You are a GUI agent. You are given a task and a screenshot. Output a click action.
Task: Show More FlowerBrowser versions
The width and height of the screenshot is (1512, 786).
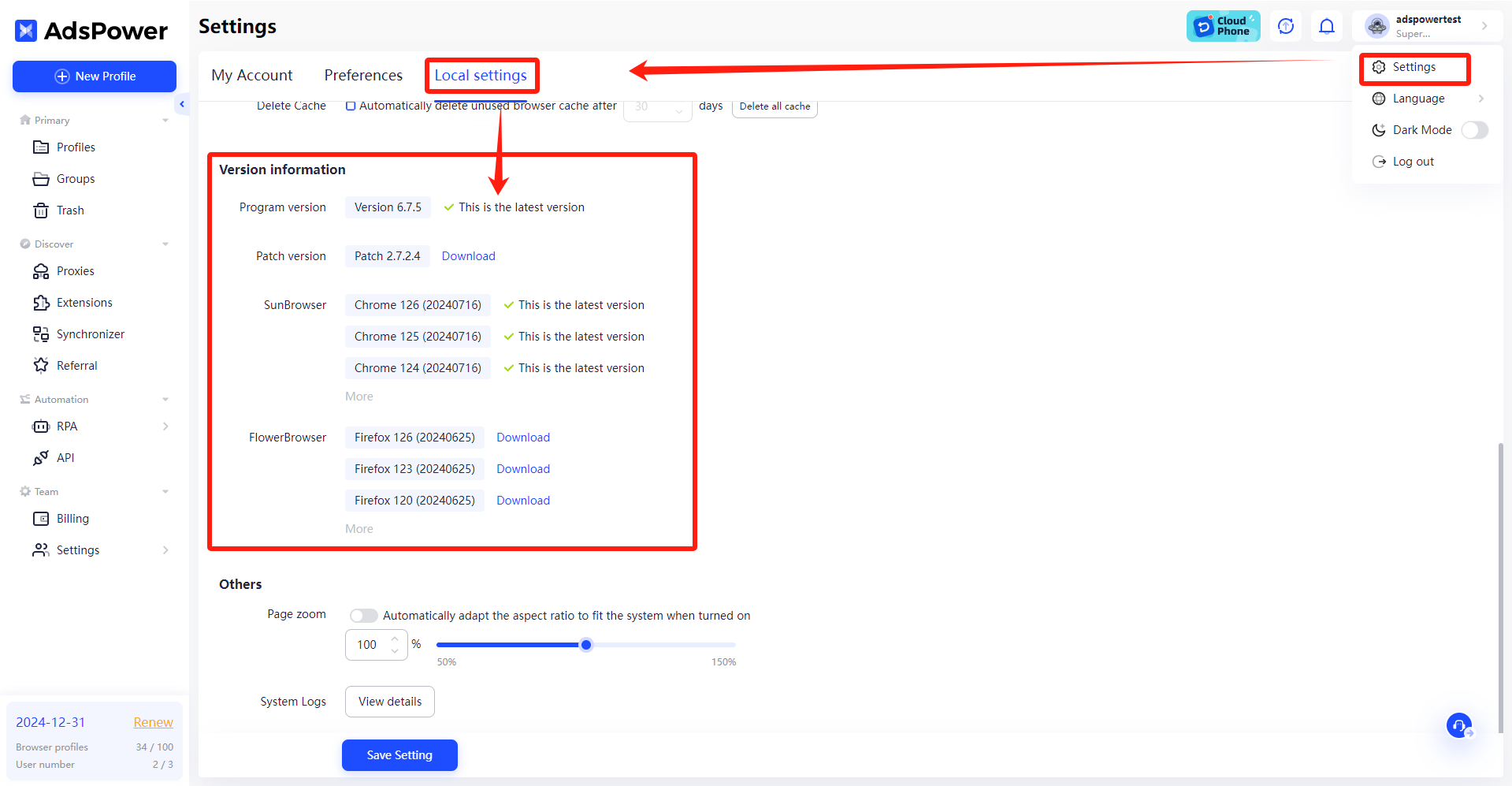359,529
